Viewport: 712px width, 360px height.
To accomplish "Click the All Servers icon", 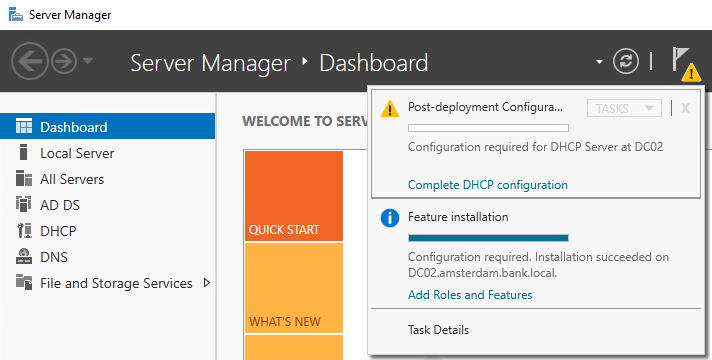I will [x=24, y=179].
